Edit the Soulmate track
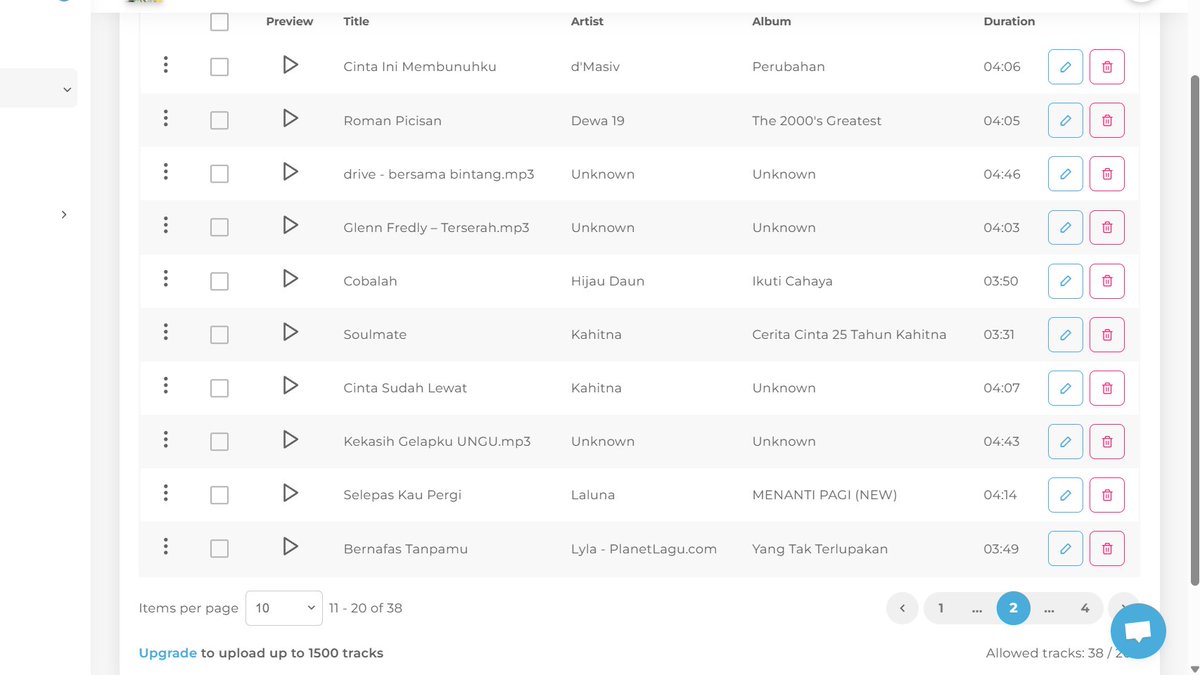1200x675 pixels. point(1065,334)
